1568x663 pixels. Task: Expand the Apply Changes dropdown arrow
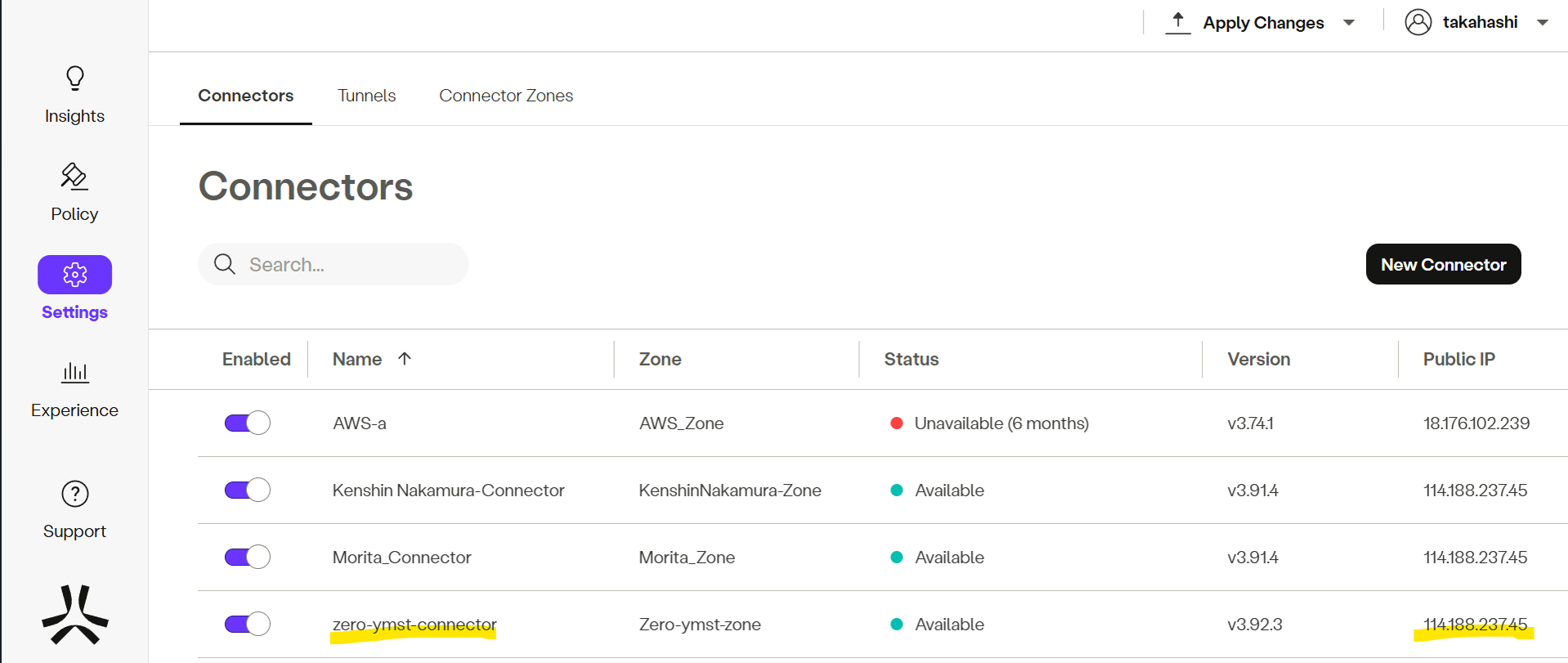[x=1349, y=23]
